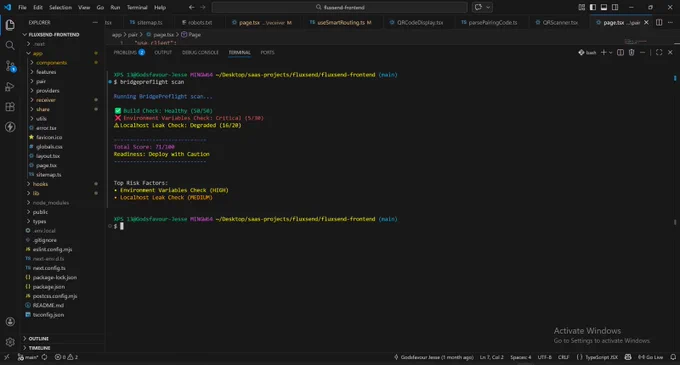Toggle the Primary Side Bar
Viewport: 680px width, 365px height.
coord(592,7)
